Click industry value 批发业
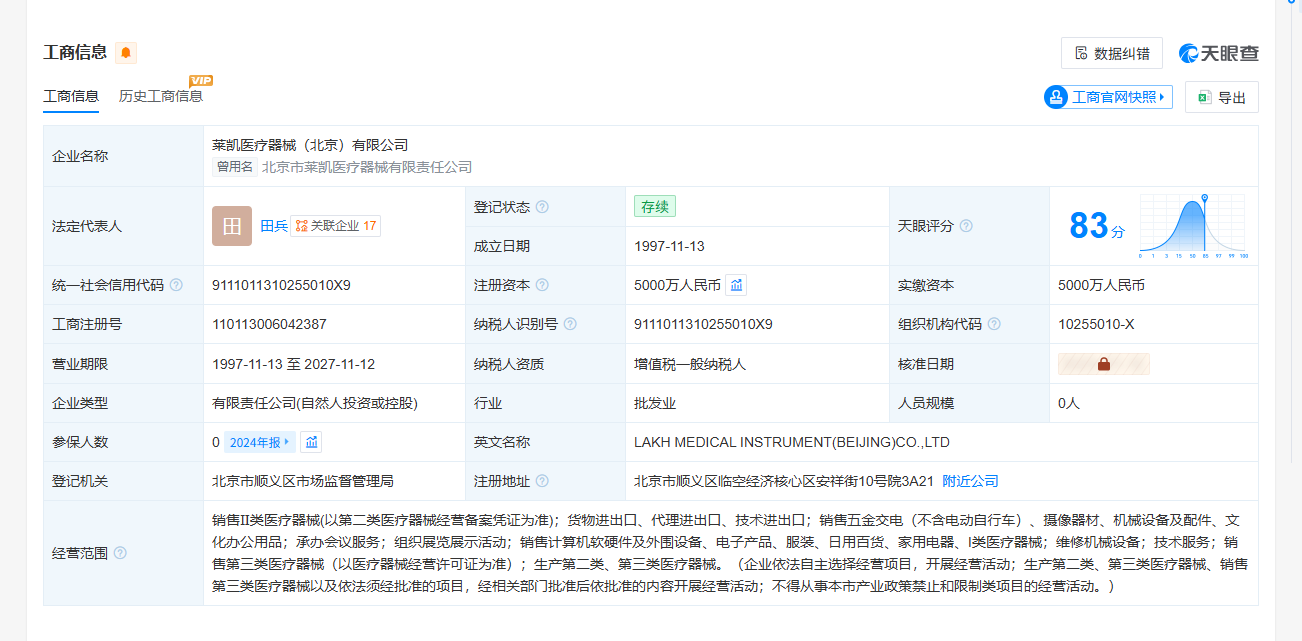 tap(655, 403)
